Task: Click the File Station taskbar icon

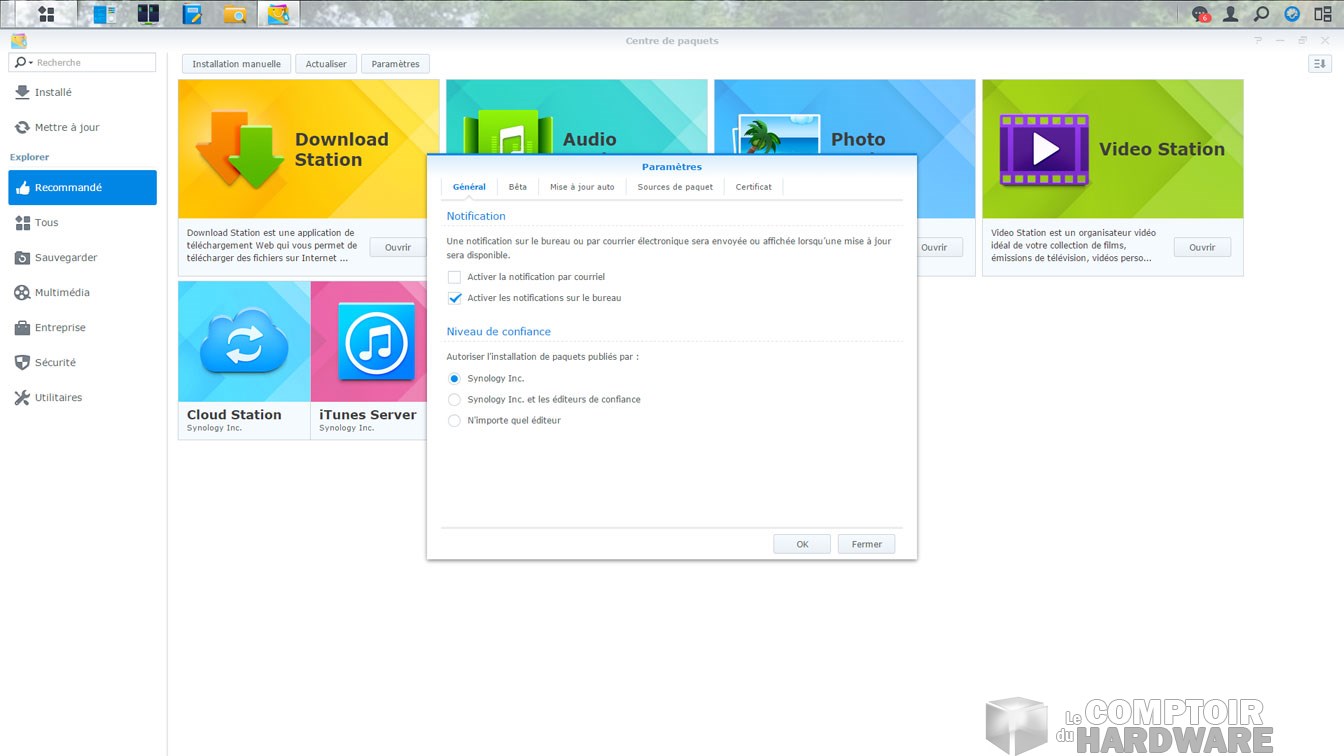Action: pos(235,14)
